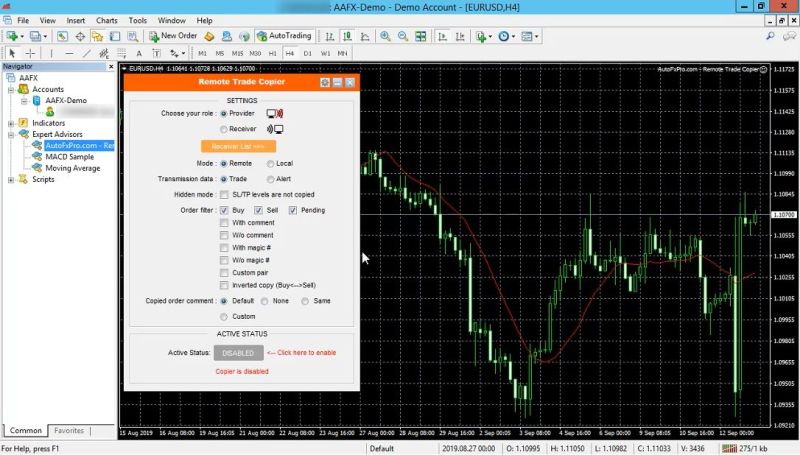Image resolution: width=800 pixels, height=455 pixels.
Task: Open the Charts menu
Action: pyautogui.click(x=106, y=20)
